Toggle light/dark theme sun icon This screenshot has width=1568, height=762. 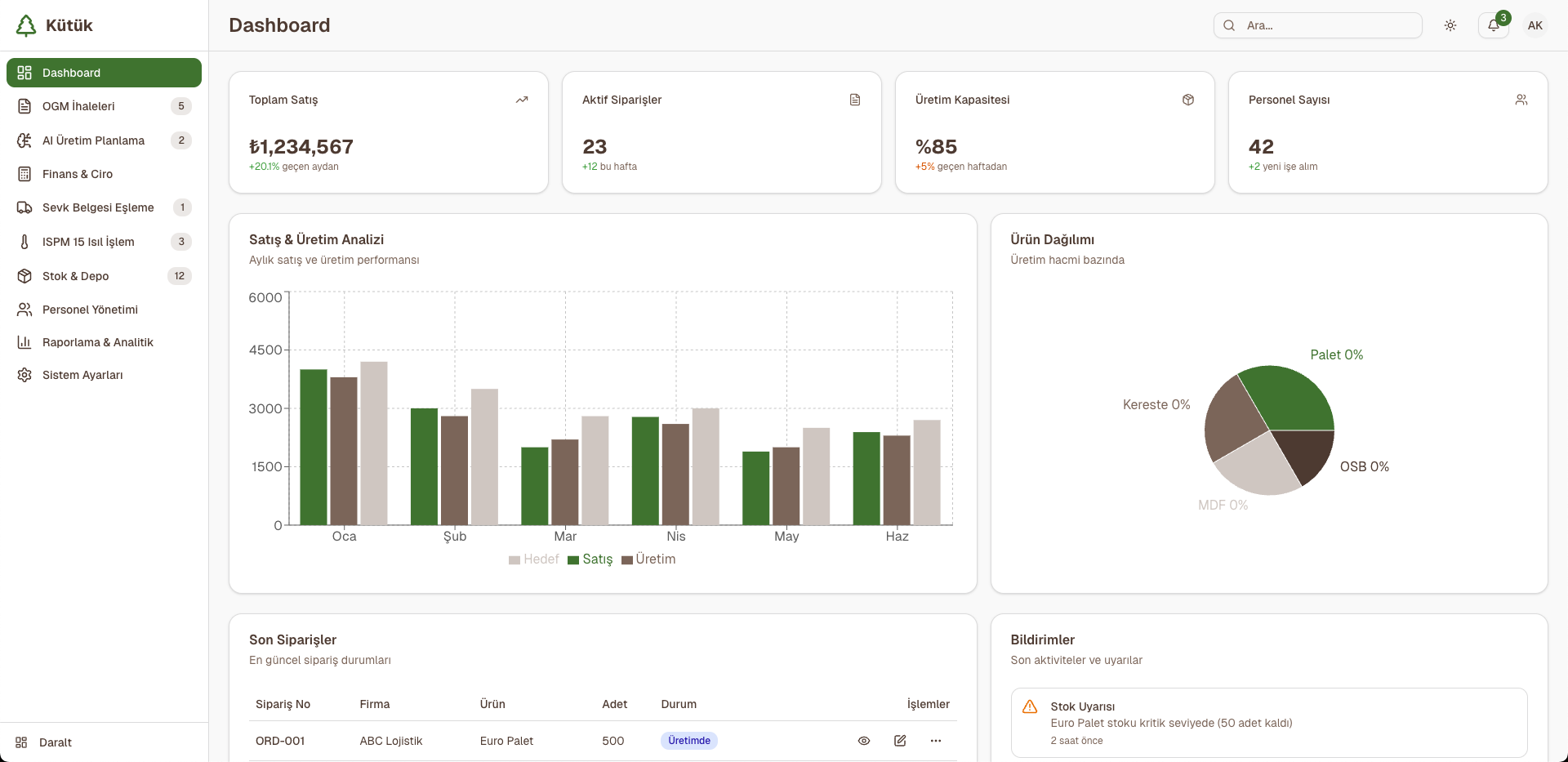click(1450, 25)
